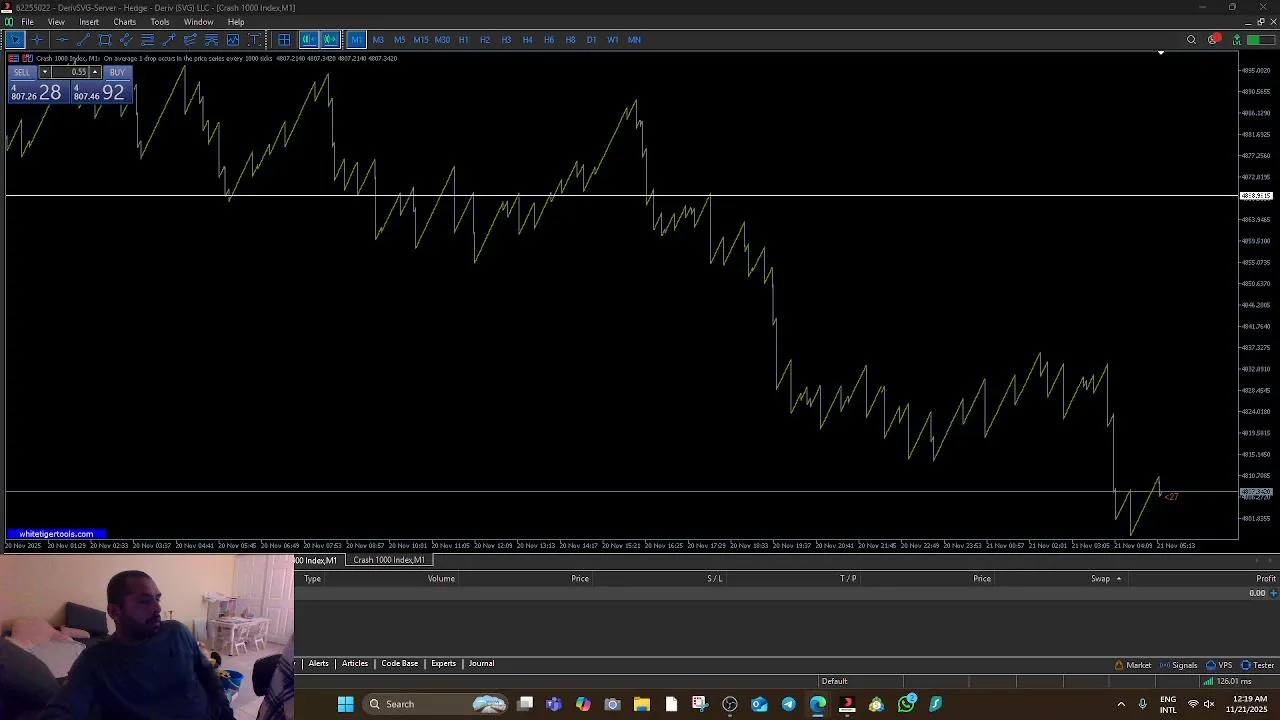
Task: Pick the text label tool
Action: [254, 40]
